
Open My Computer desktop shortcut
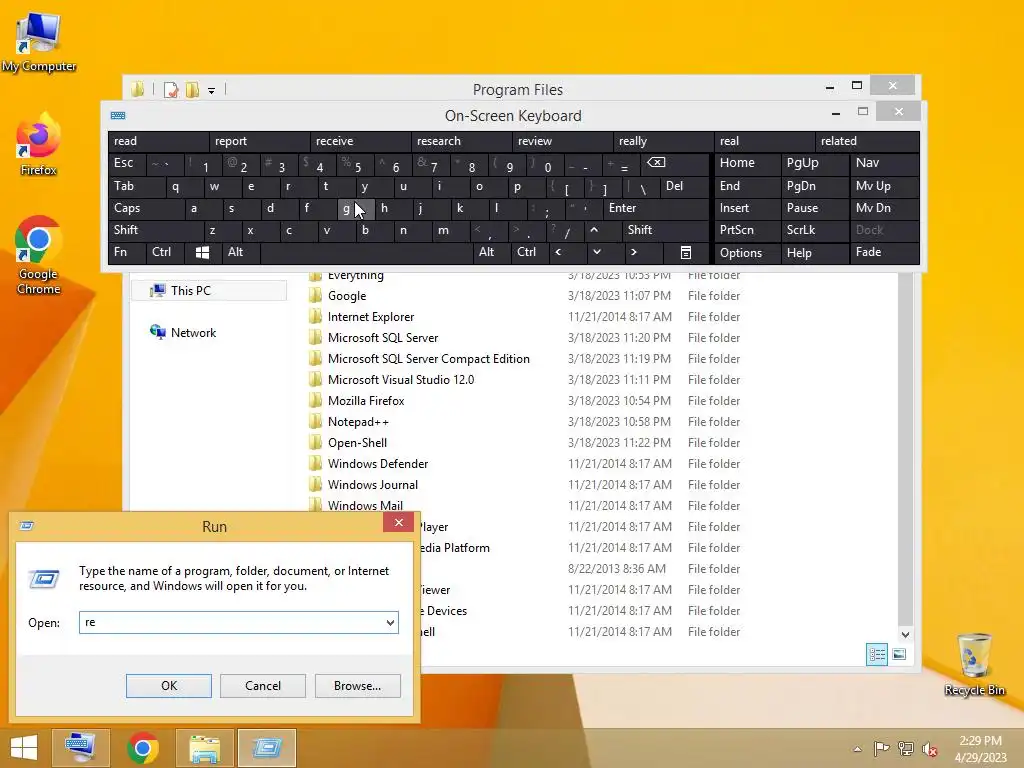tap(39, 42)
